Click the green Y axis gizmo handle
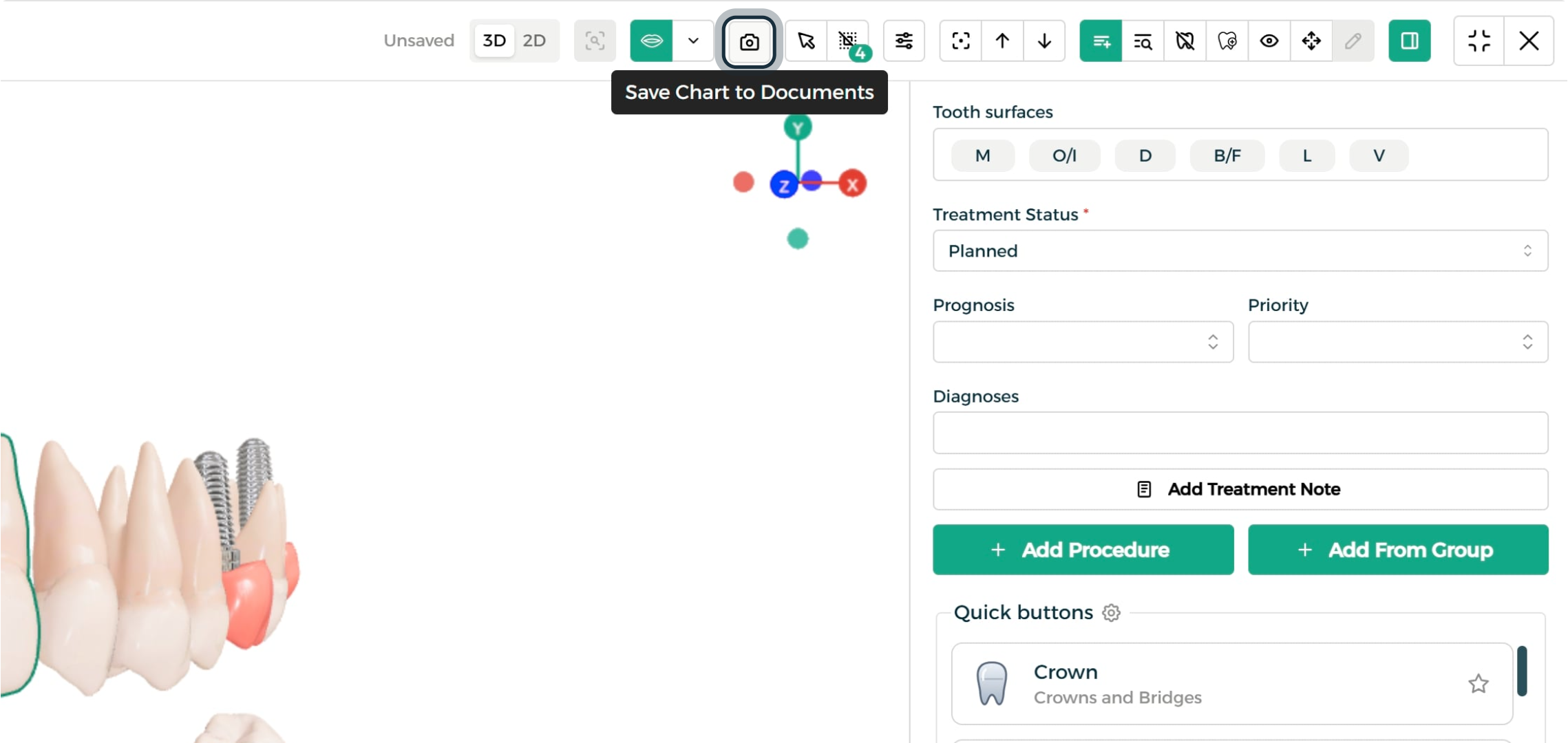The image size is (1568, 743). (x=798, y=127)
